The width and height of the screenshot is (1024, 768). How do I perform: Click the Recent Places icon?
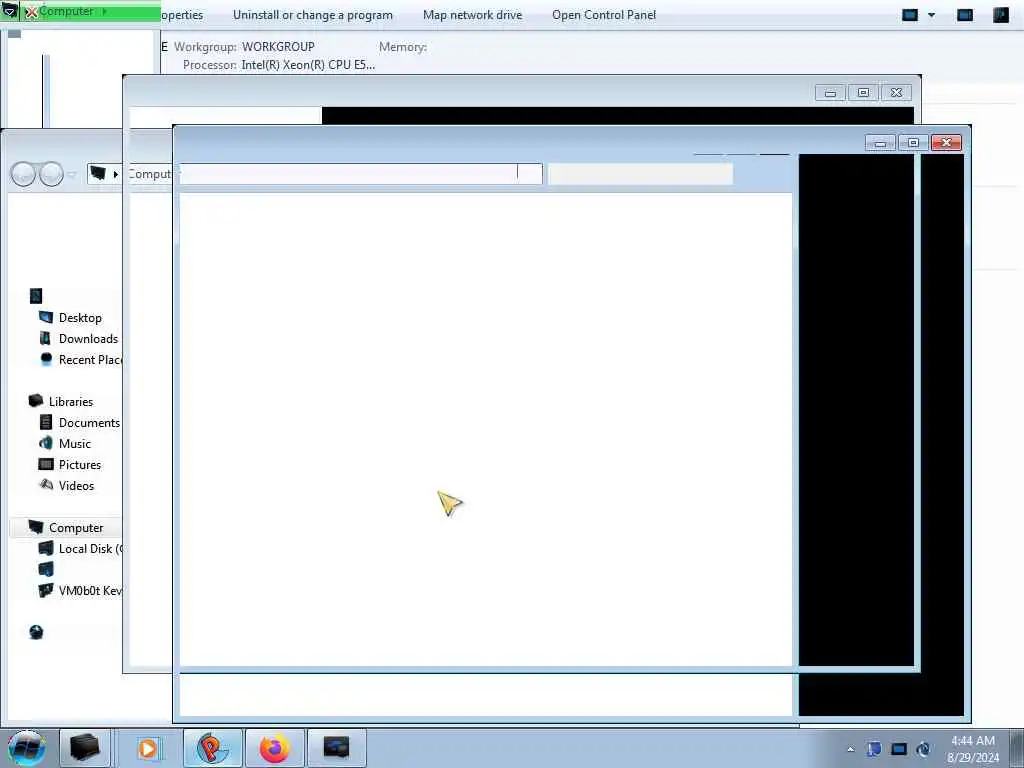[46, 359]
